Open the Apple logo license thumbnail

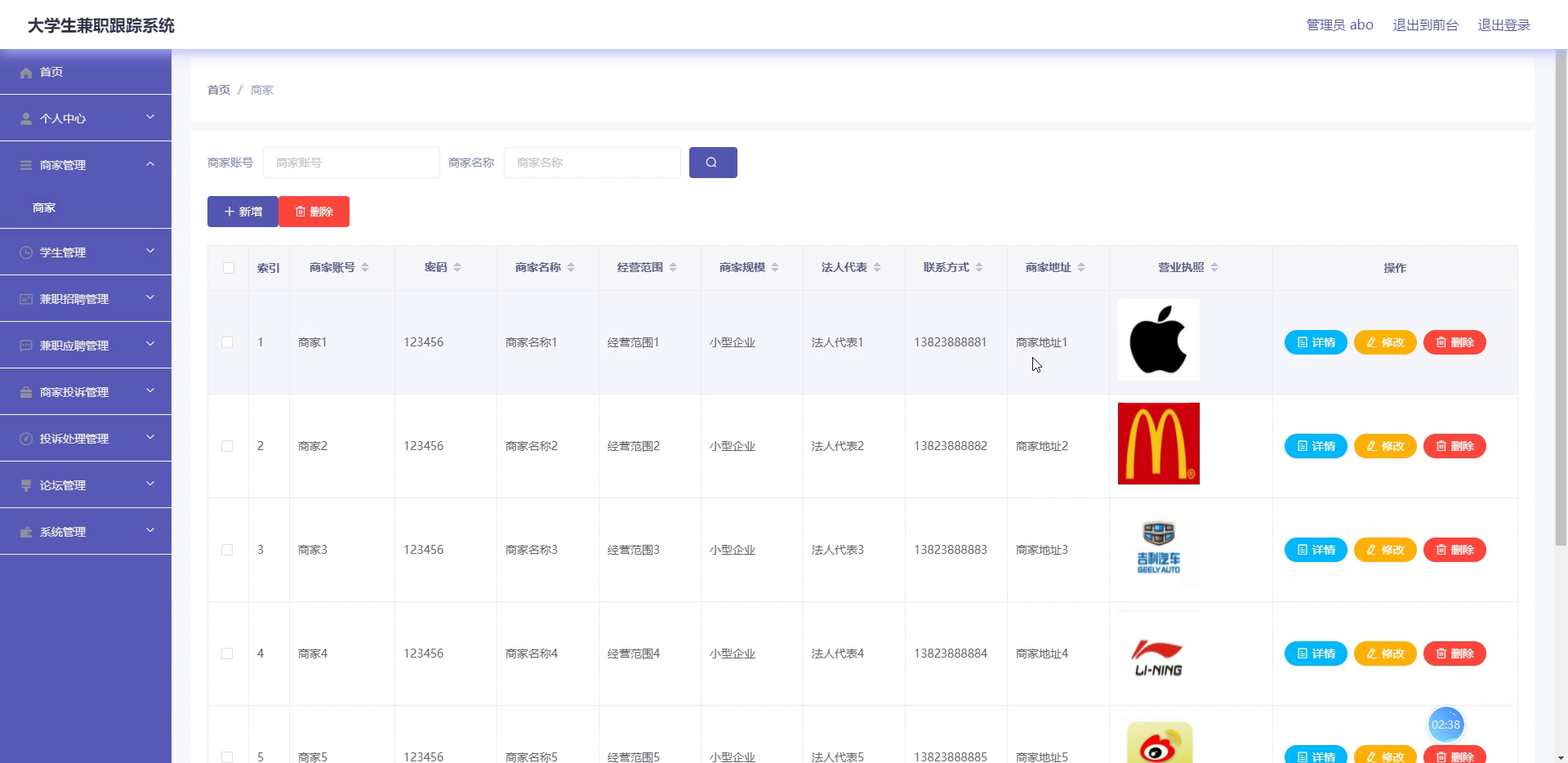[x=1159, y=340]
